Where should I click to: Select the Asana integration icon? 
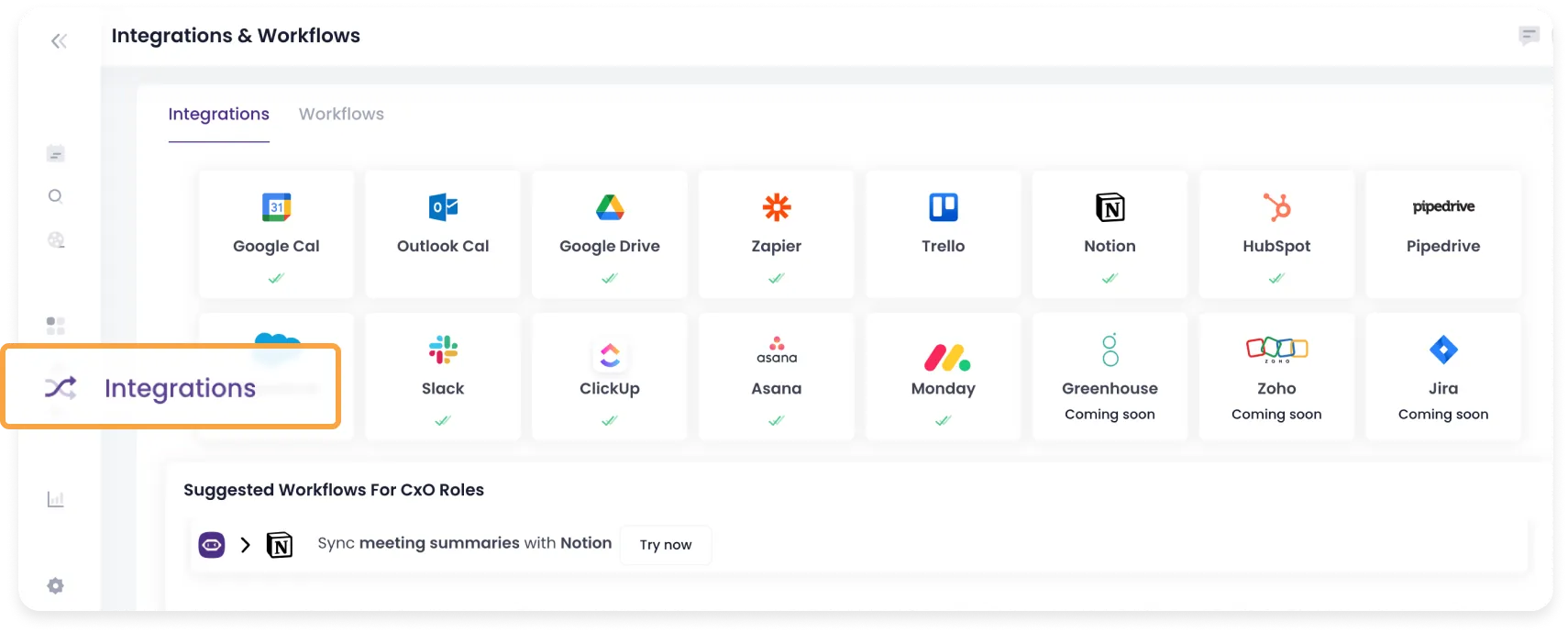click(x=777, y=350)
